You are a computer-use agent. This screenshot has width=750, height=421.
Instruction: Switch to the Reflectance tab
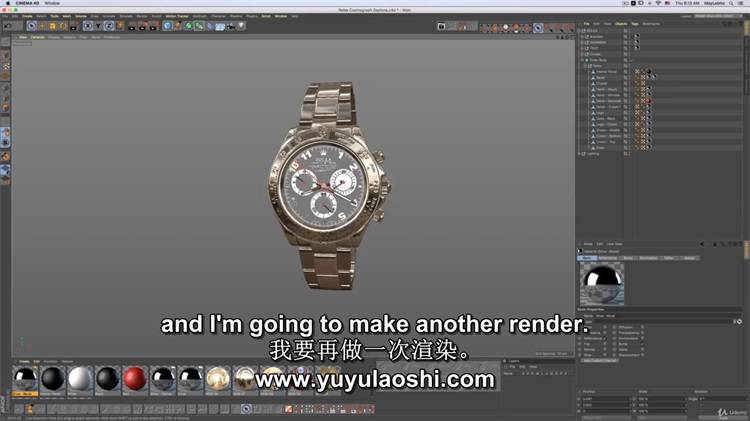pyautogui.click(x=607, y=258)
